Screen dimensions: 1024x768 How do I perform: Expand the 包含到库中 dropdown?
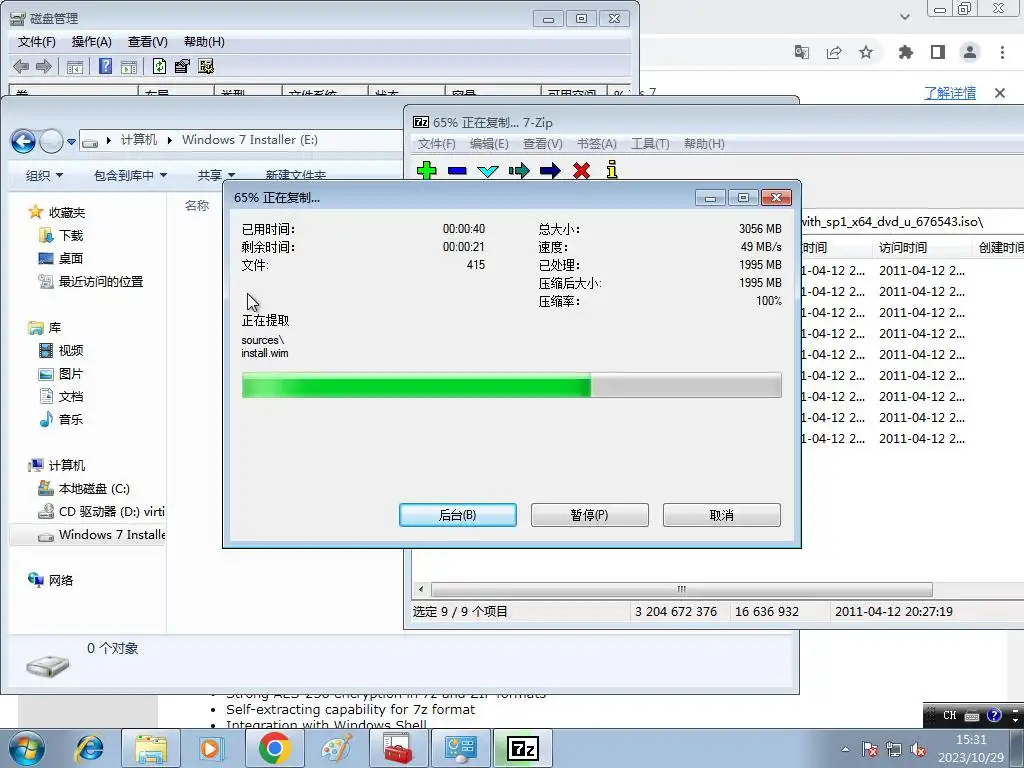pyautogui.click(x=131, y=175)
